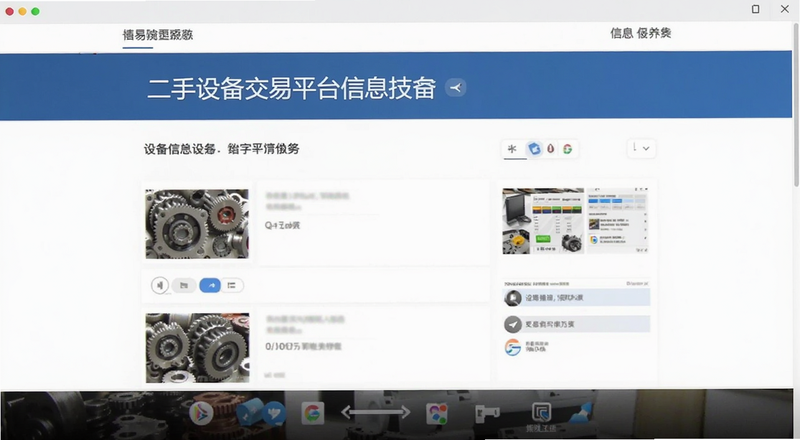Select the Google G filter icon

coord(567,149)
